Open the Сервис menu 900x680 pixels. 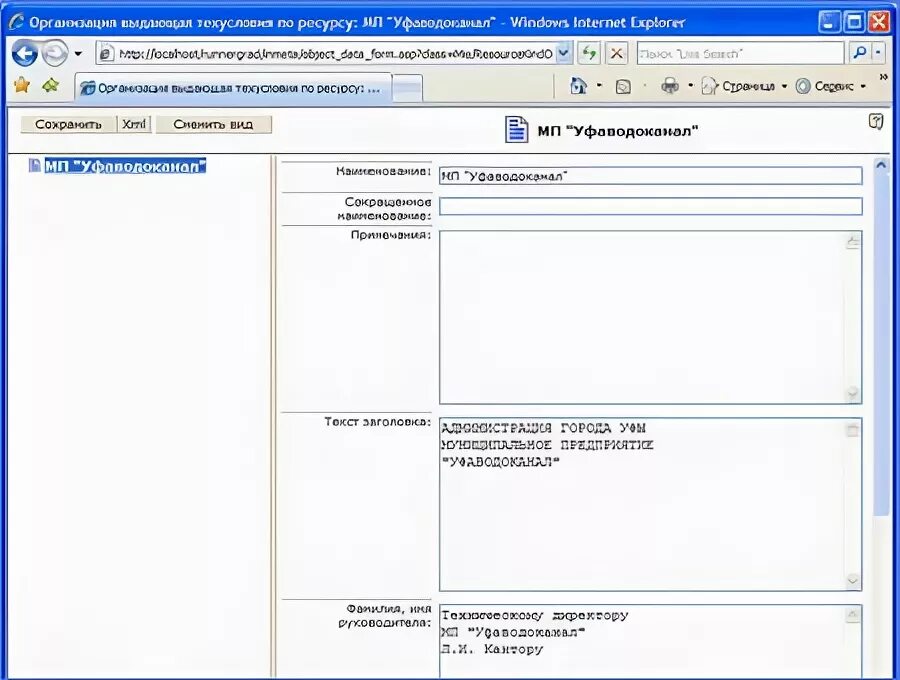point(831,86)
